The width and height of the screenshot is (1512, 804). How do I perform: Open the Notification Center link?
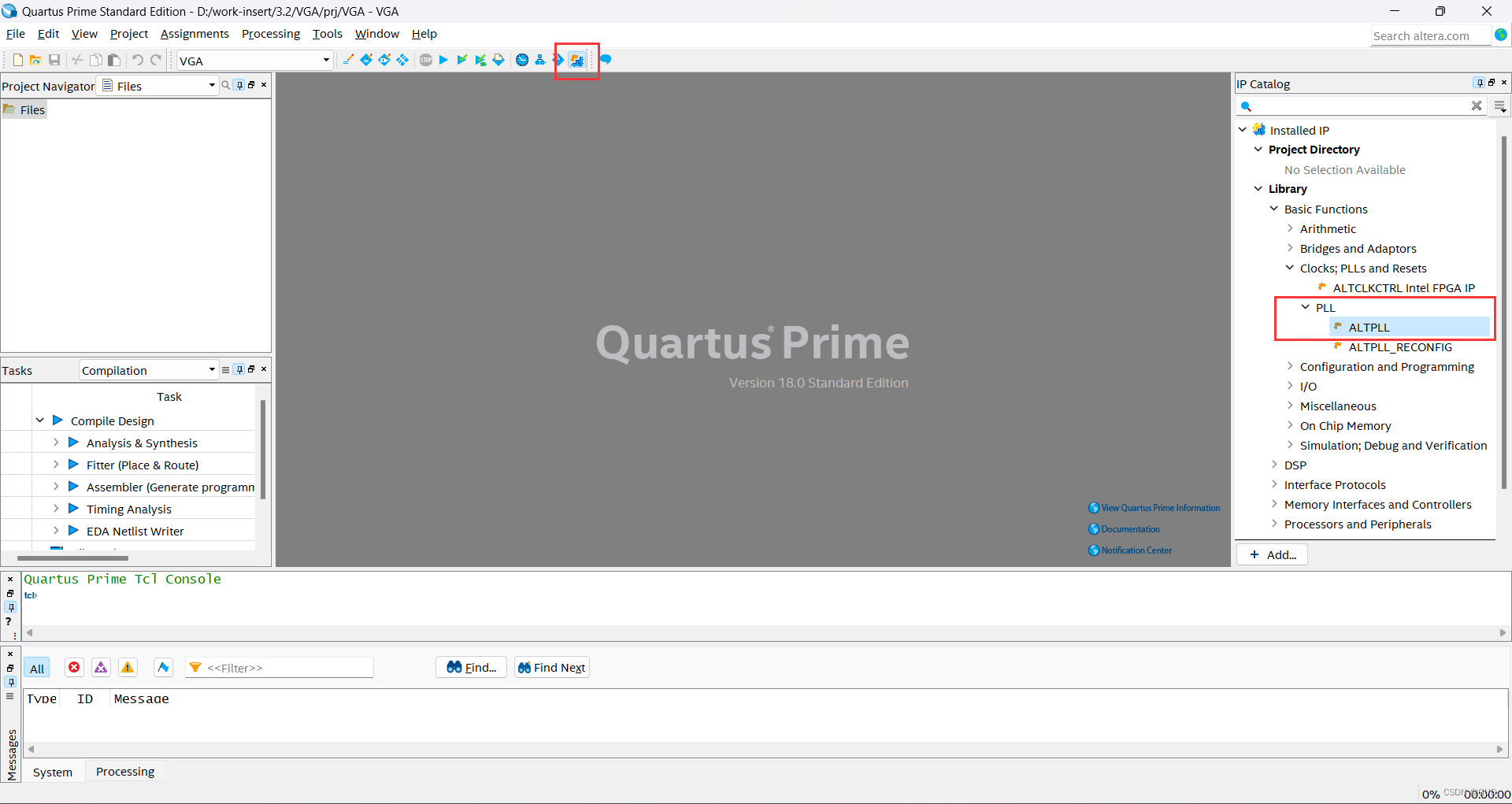(1130, 550)
